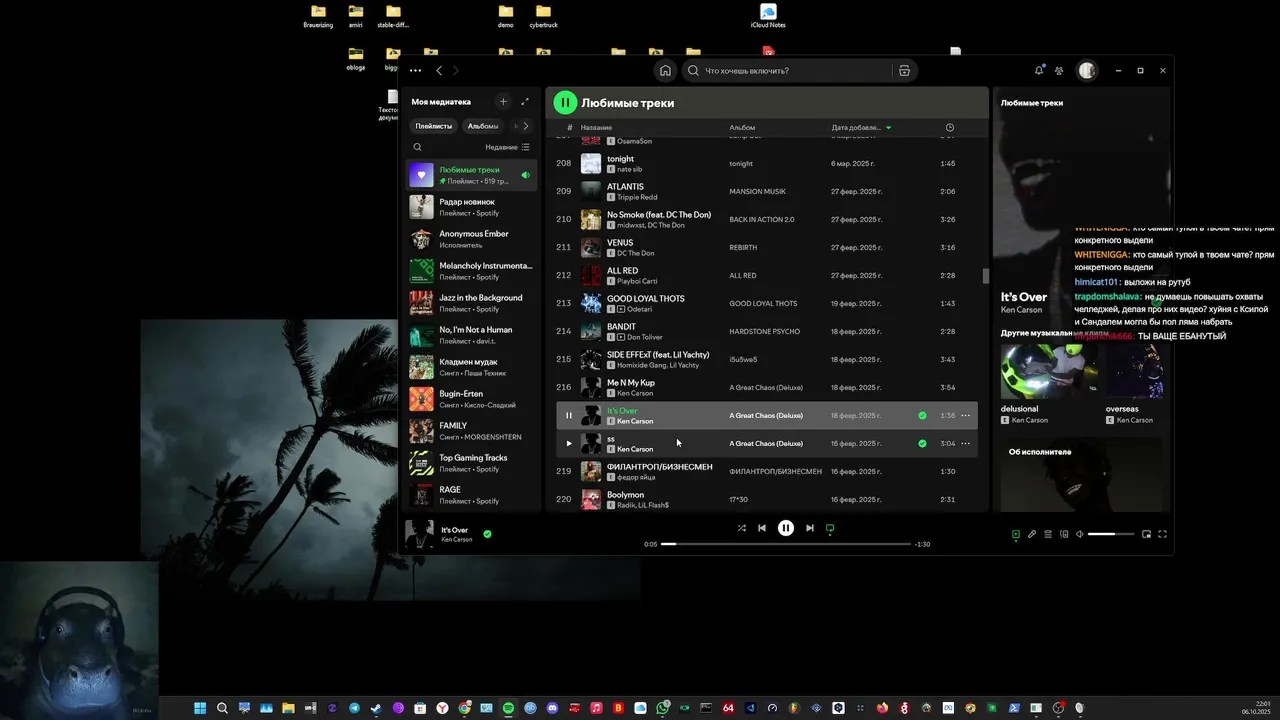This screenshot has width=1280, height=720.
Task: Sort tracks by Дата добавления column
Action: tap(861, 127)
